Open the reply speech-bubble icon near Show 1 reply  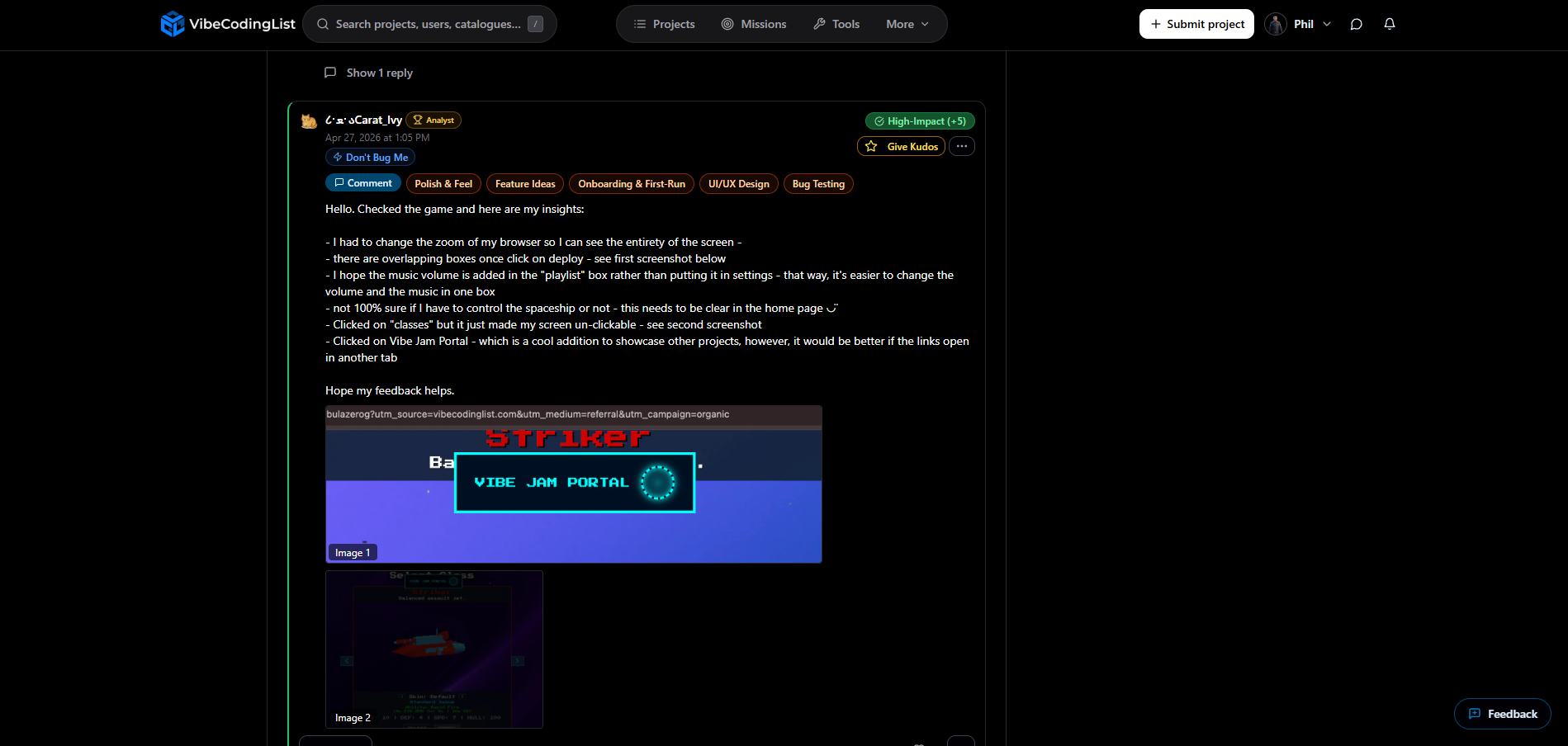tap(329, 73)
